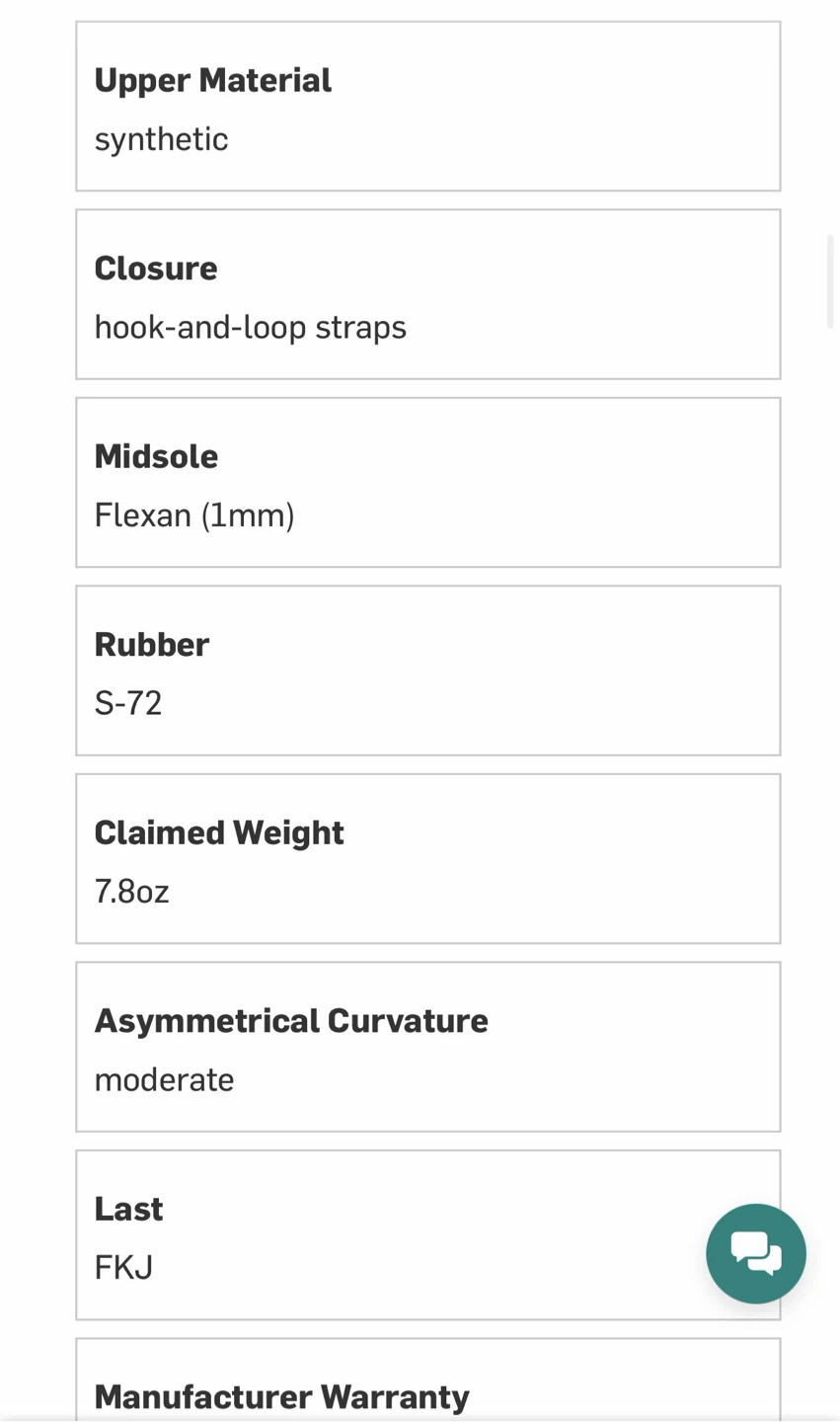Click the "synthetic" upper material value

[x=161, y=139]
